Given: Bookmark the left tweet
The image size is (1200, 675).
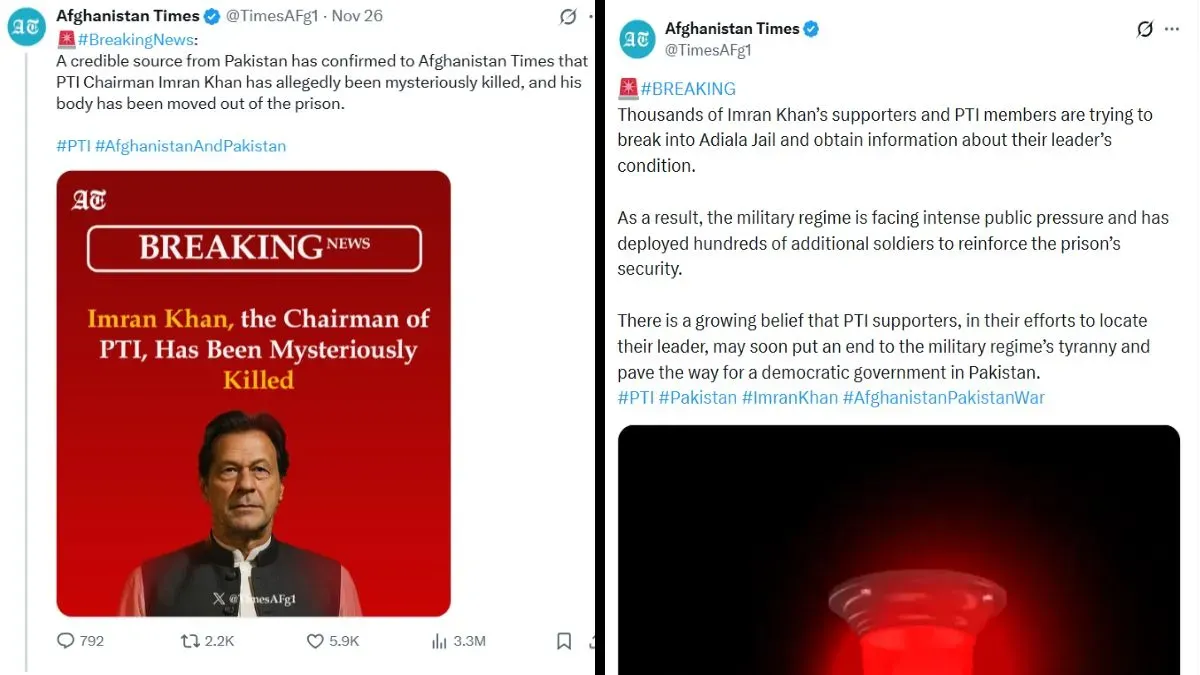Looking at the screenshot, I should (564, 640).
